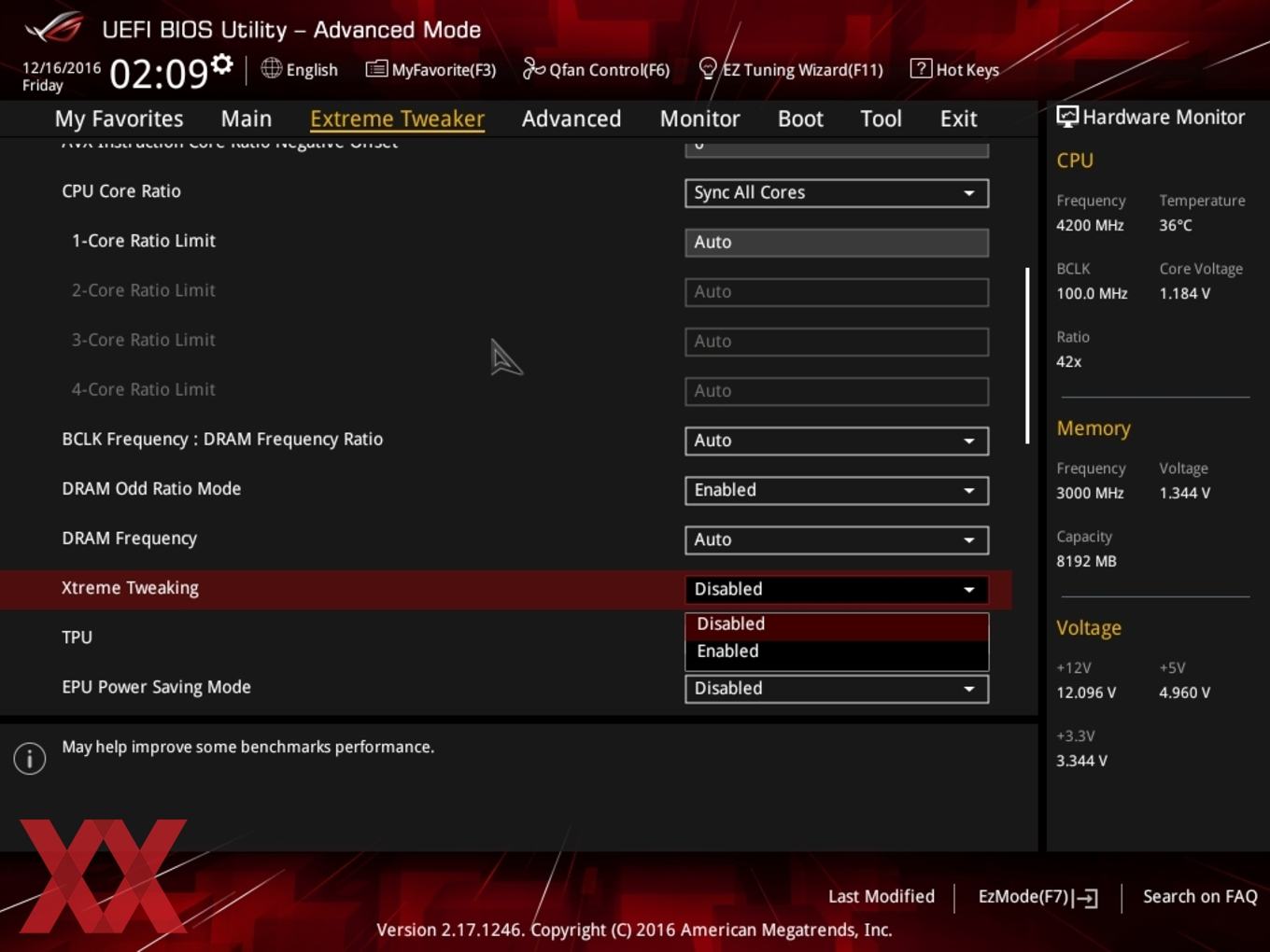Viewport: 1270px width, 952px height.
Task: Click the 4-Core Ratio Limit field
Action: click(x=837, y=390)
